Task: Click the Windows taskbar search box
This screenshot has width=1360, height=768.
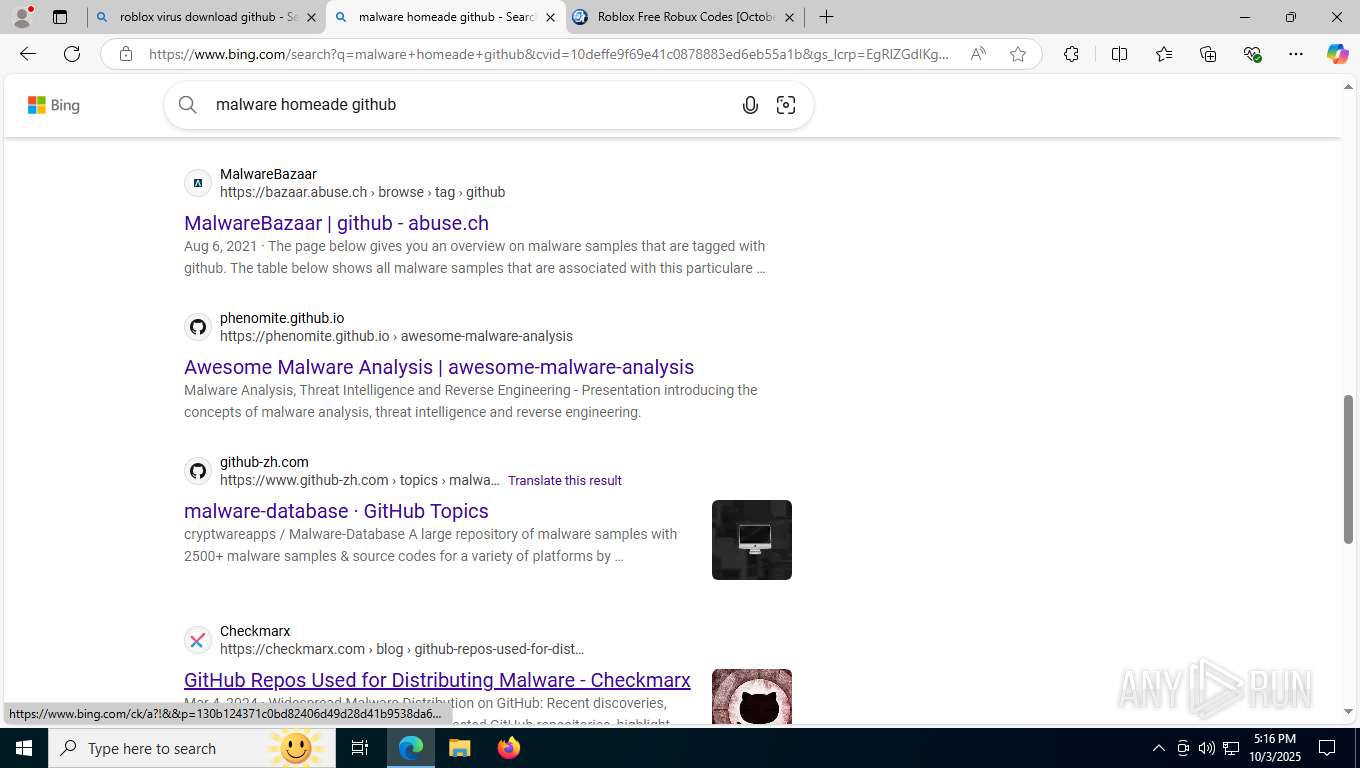Action: pyautogui.click(x=192, y=748)
